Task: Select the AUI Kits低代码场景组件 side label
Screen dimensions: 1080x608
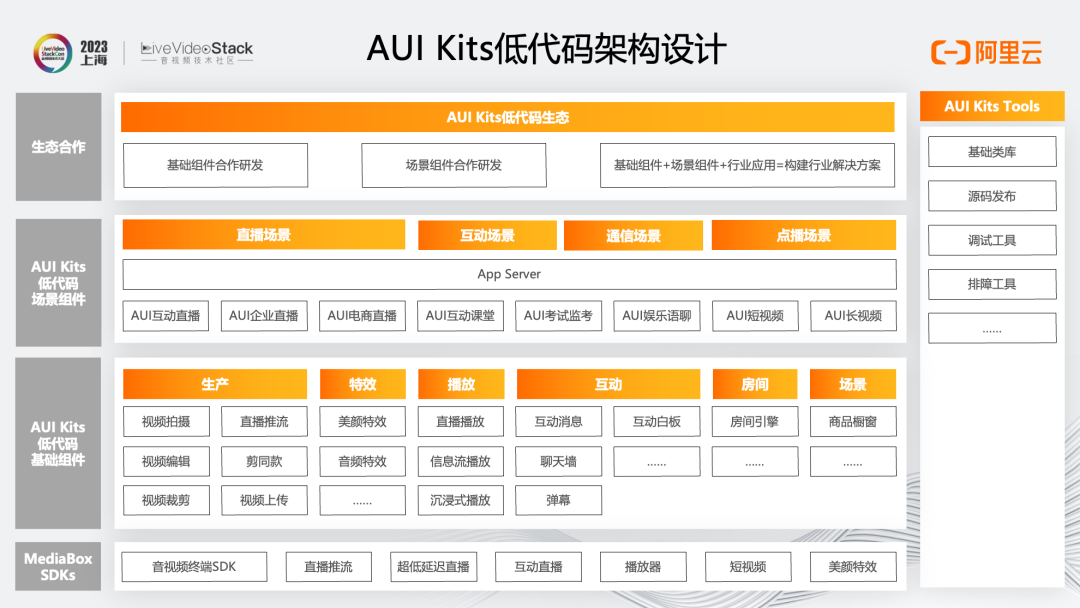Action: pyautogui.click(x=59, y=283)
